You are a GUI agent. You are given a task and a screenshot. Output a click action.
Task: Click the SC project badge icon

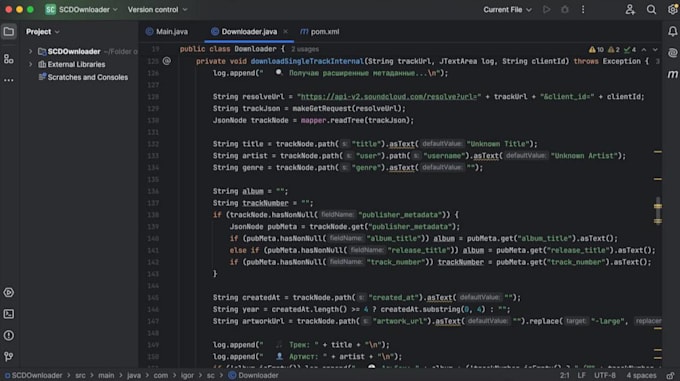[x=50, y=10]
